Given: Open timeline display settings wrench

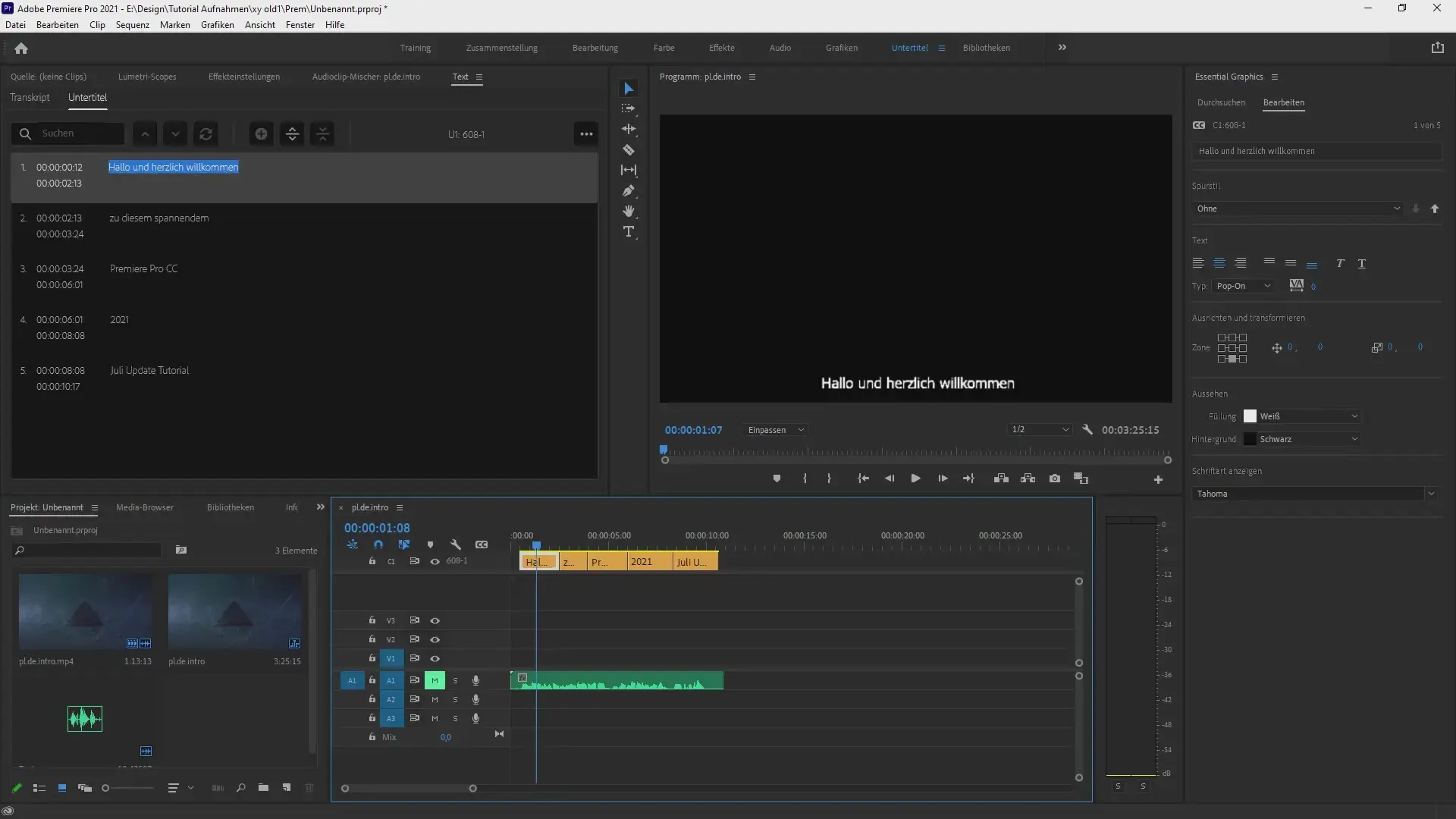Looking at the screenshot, I should [x=455, y=545].
